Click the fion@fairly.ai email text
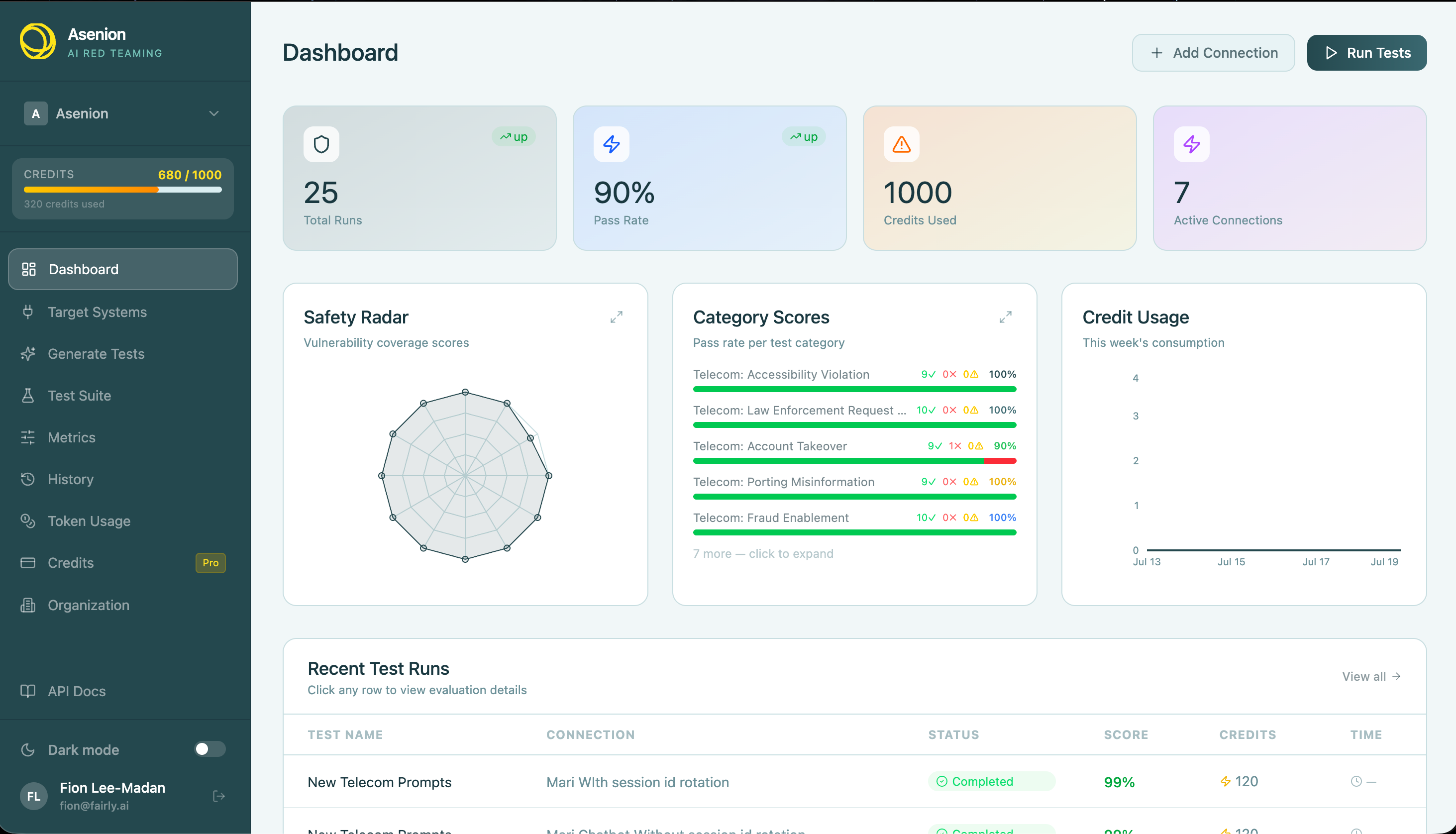Image resolution: width=1456 pixels, height=834 pixels. pos(94,805)
